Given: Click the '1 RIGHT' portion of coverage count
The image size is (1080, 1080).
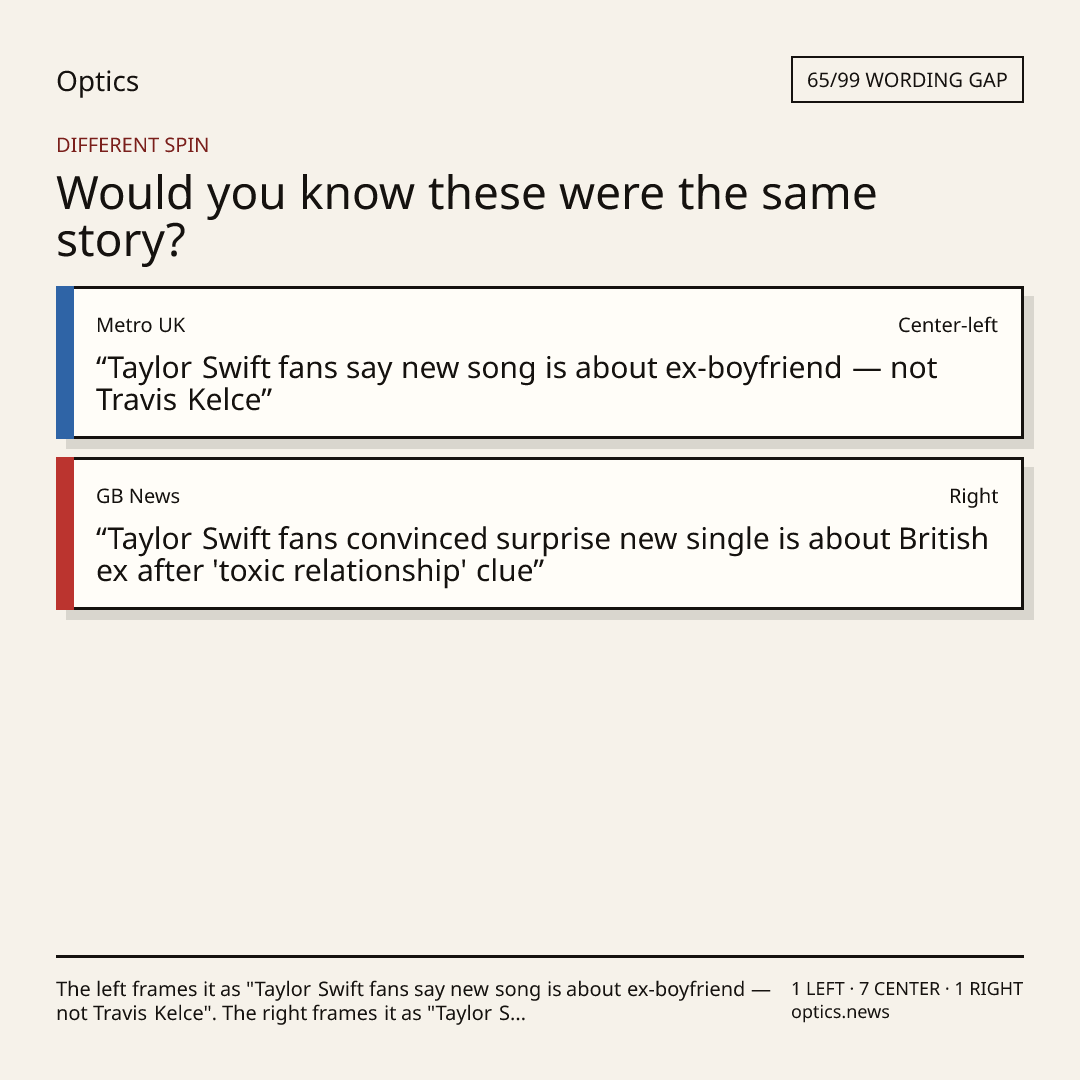Looking at the screenshot, I should click(x=988, y=989).
